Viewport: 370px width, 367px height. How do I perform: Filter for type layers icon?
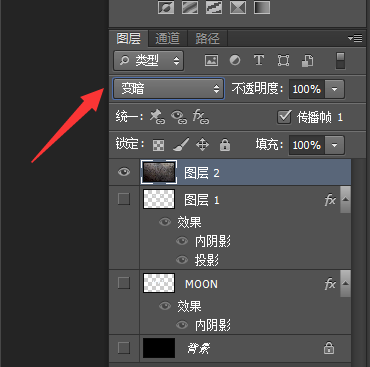(259, 60)
